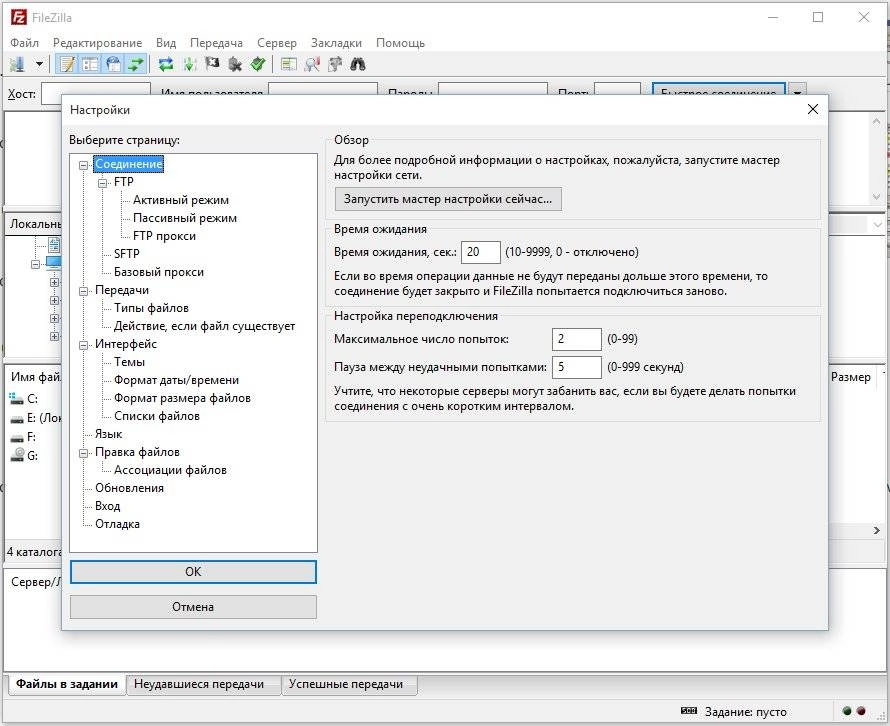
Task: Toggle message log display icon
Action: [x=67, y=64]
